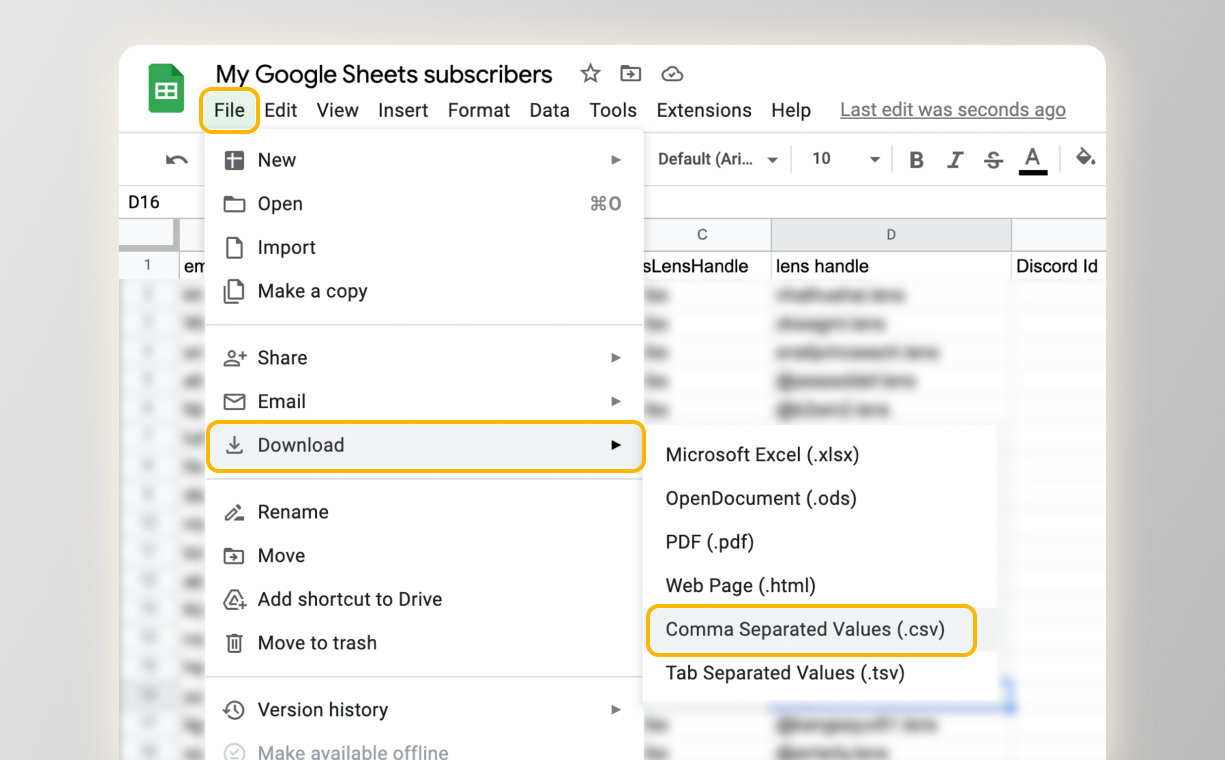The width and height of the screenshot is (1225, 760).
Task: Select column C header
Action: (x=702, y=235)
